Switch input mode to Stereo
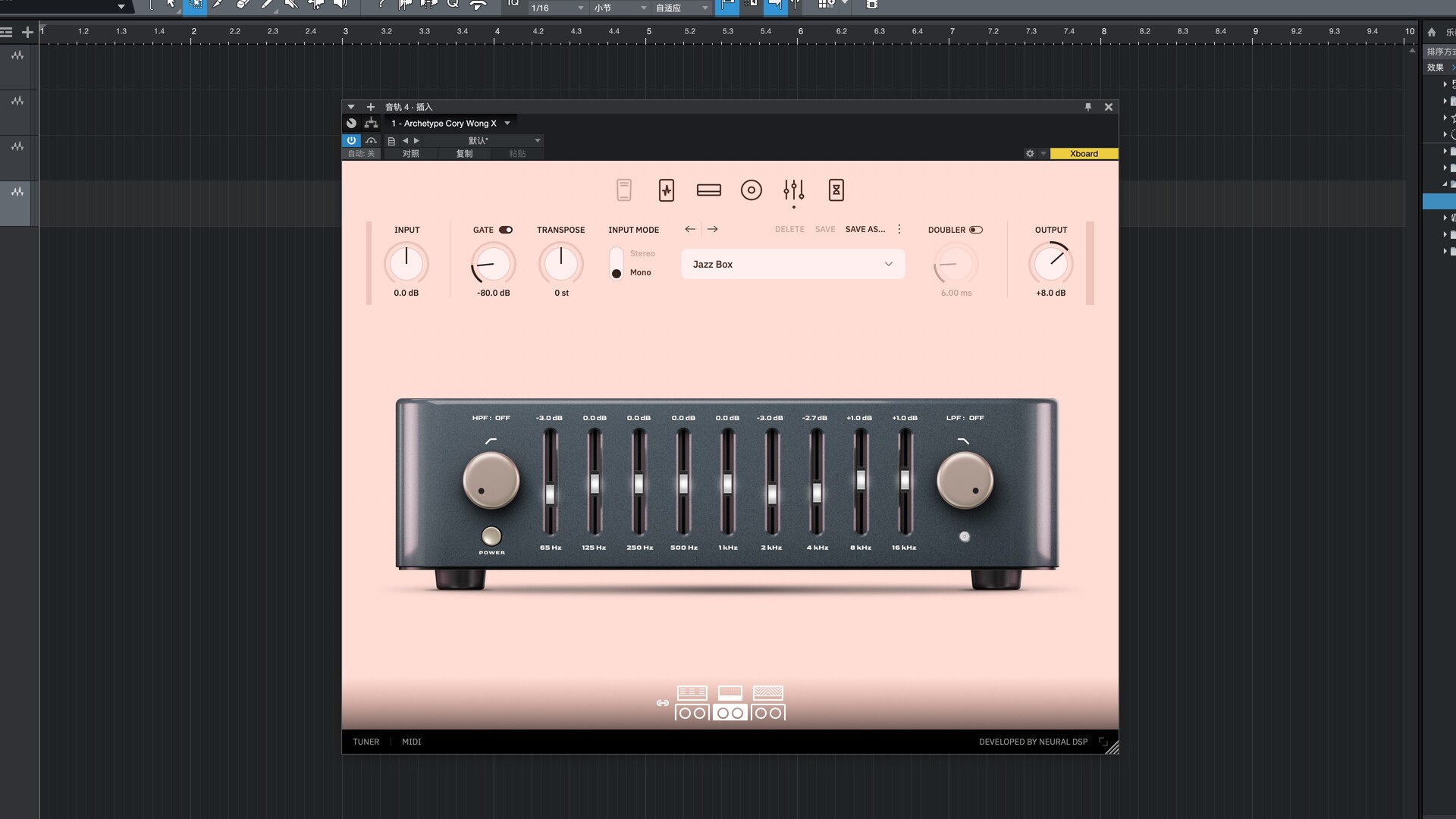1456x819 pixels. click(642, 254)
